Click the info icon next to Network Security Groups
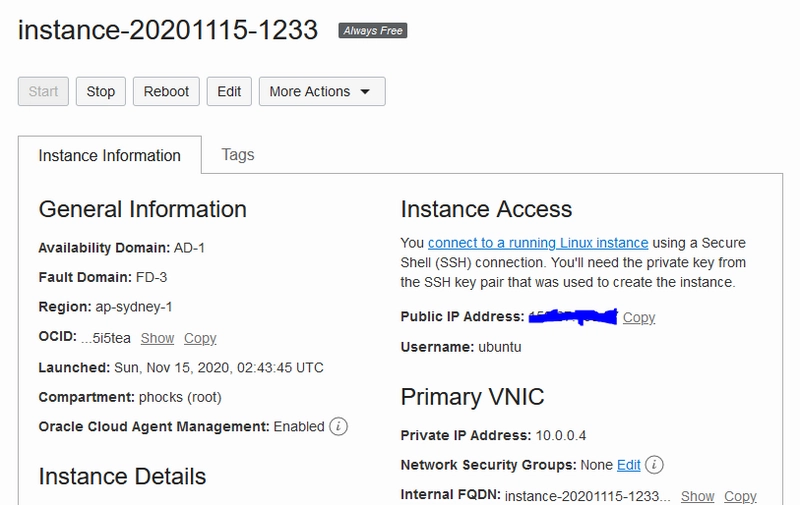Image resolution: width=800 pixels, height=505 pixels. pyautogui.click(x=655, y=465)
